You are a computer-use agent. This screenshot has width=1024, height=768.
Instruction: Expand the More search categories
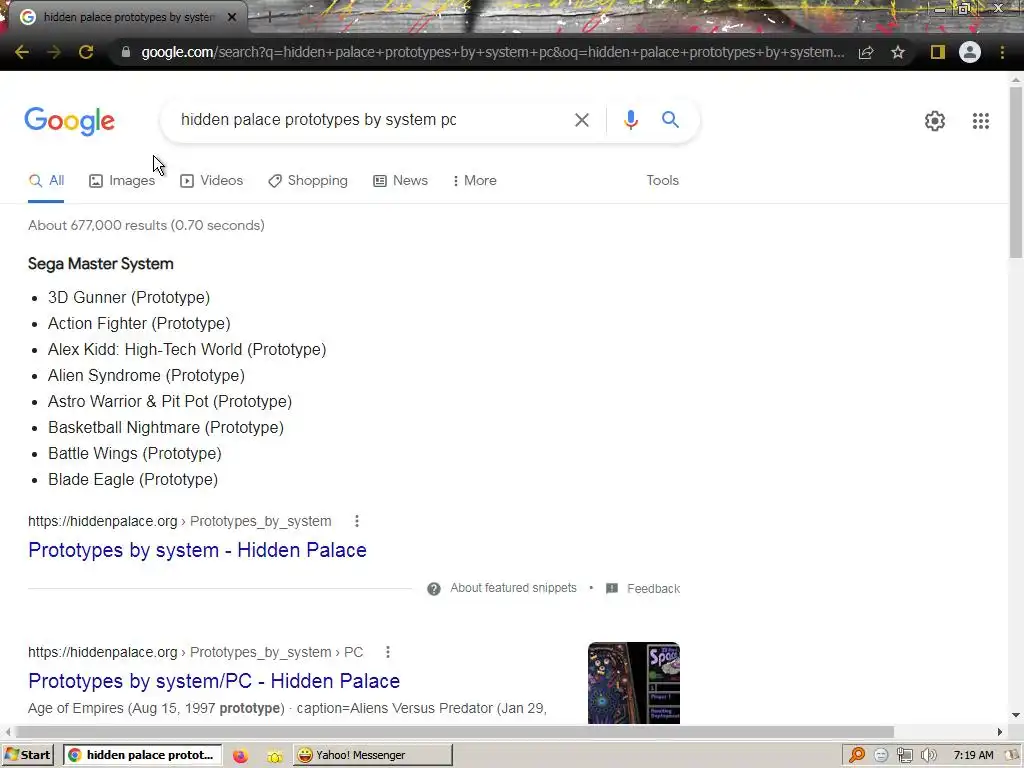475,181
